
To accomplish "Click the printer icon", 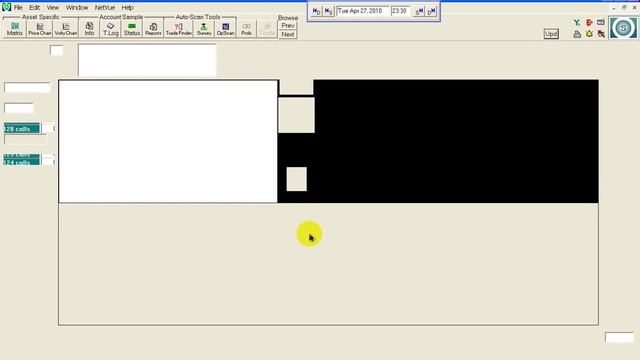I will pyautogui.click(x=577, y=34).
